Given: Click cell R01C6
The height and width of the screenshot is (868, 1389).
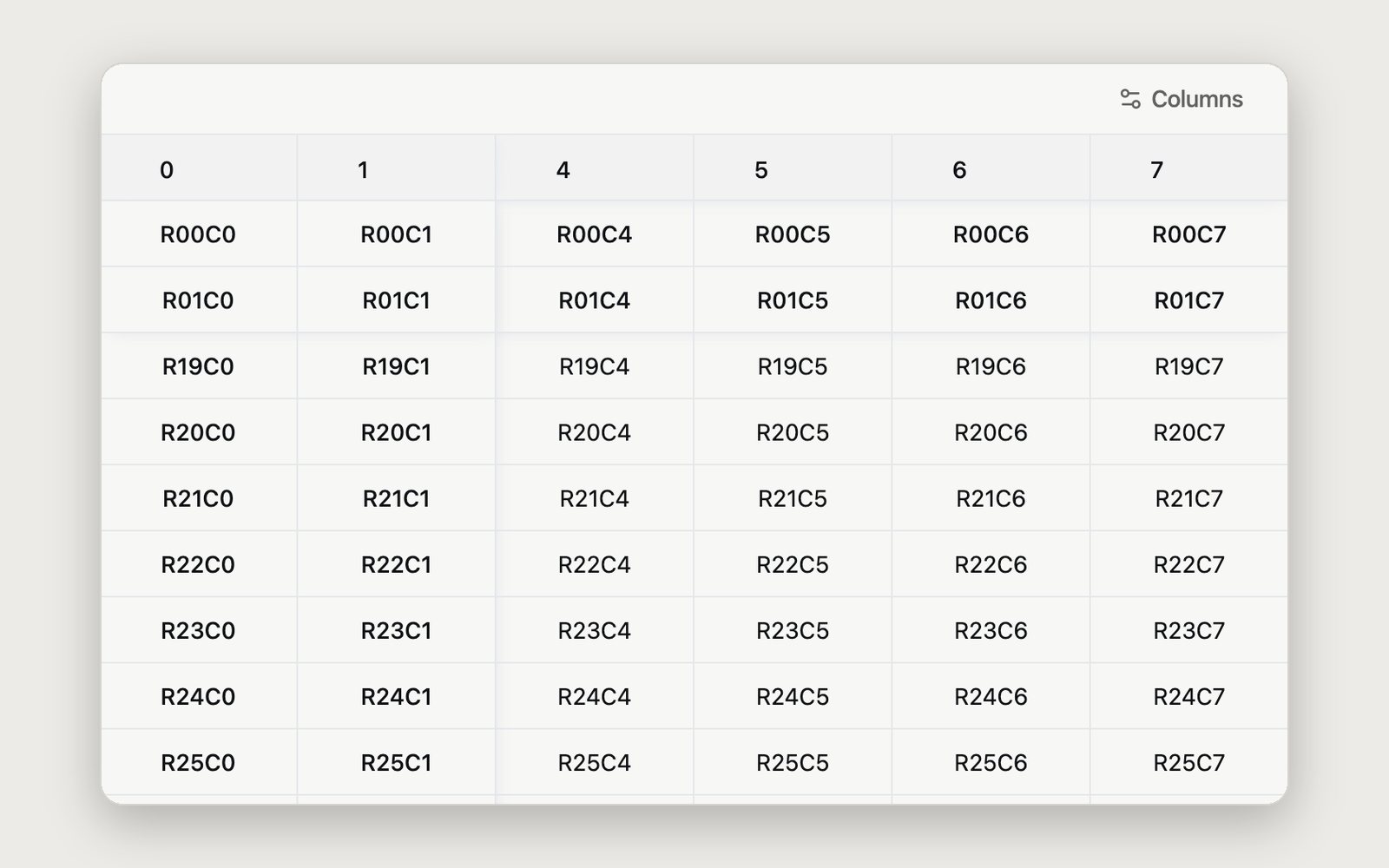Looking at the screenshot, I should tap(991, 300).
